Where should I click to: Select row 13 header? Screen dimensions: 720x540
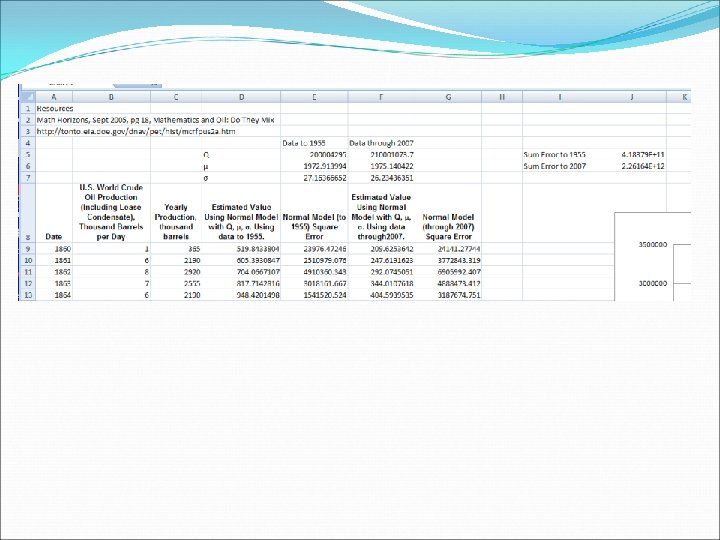click(x=28, y=294)
